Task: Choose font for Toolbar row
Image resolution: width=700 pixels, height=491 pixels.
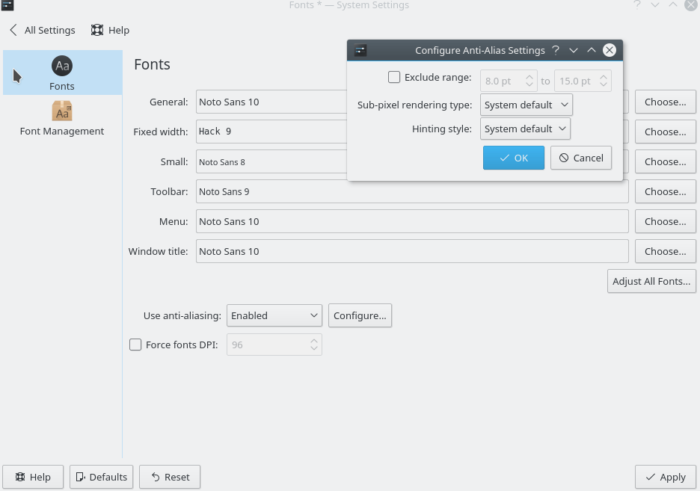Action: (x=665, y=191)
